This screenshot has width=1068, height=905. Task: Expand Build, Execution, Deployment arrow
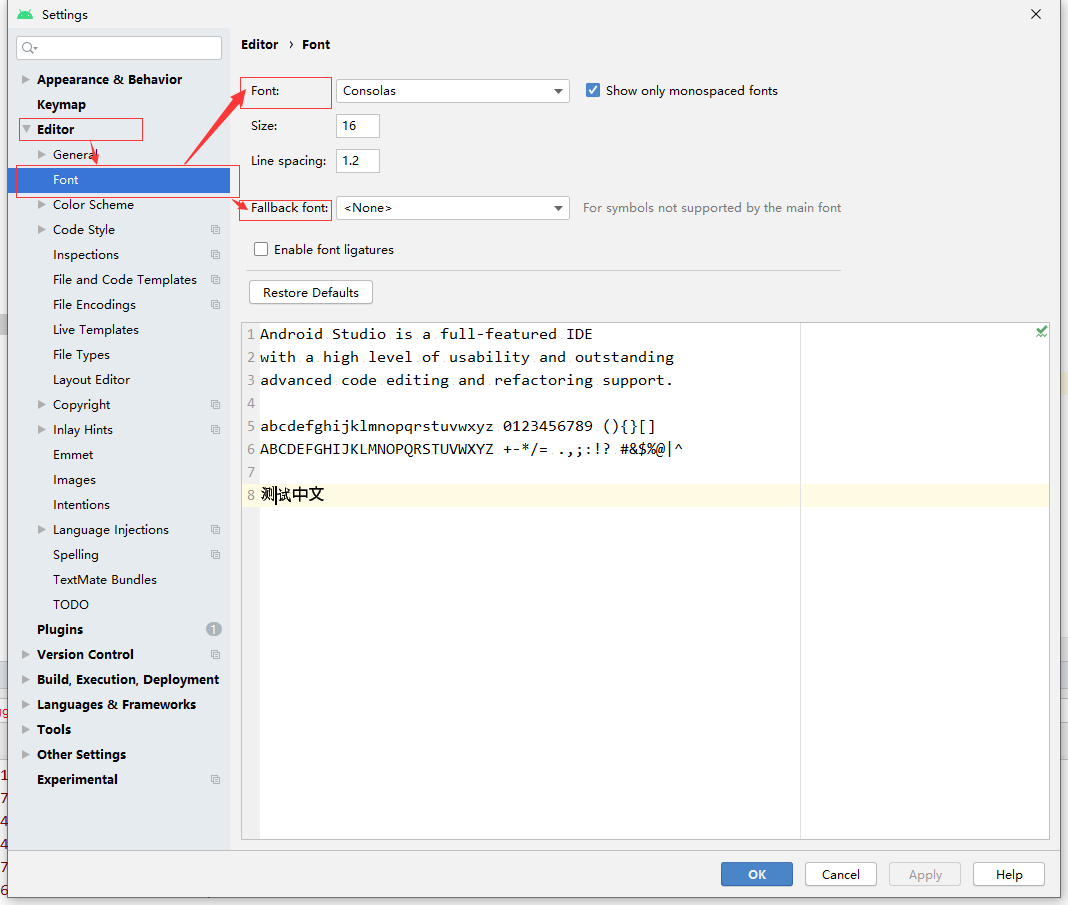(25, 680)
